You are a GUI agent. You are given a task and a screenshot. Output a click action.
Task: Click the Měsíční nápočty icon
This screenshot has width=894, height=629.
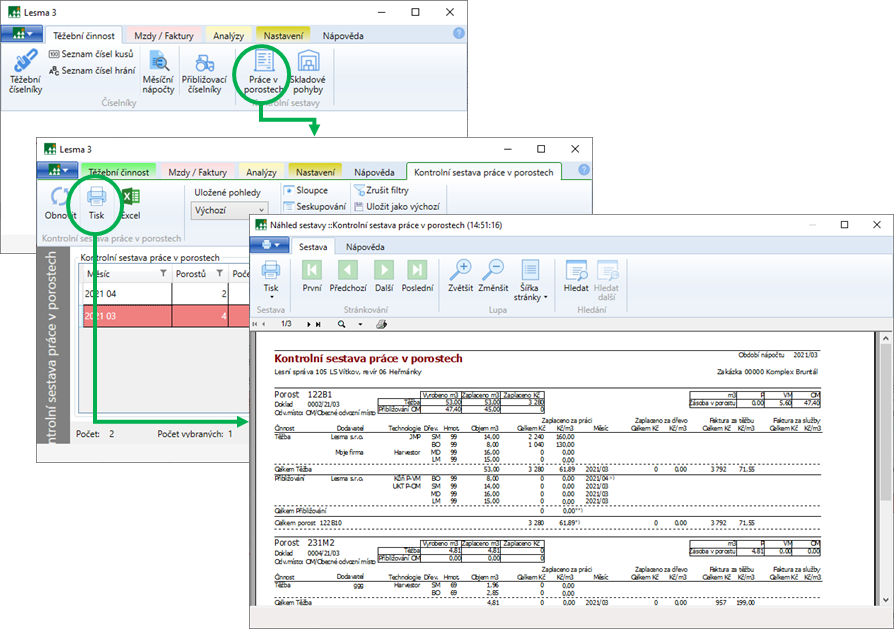(x=158, y=70)
